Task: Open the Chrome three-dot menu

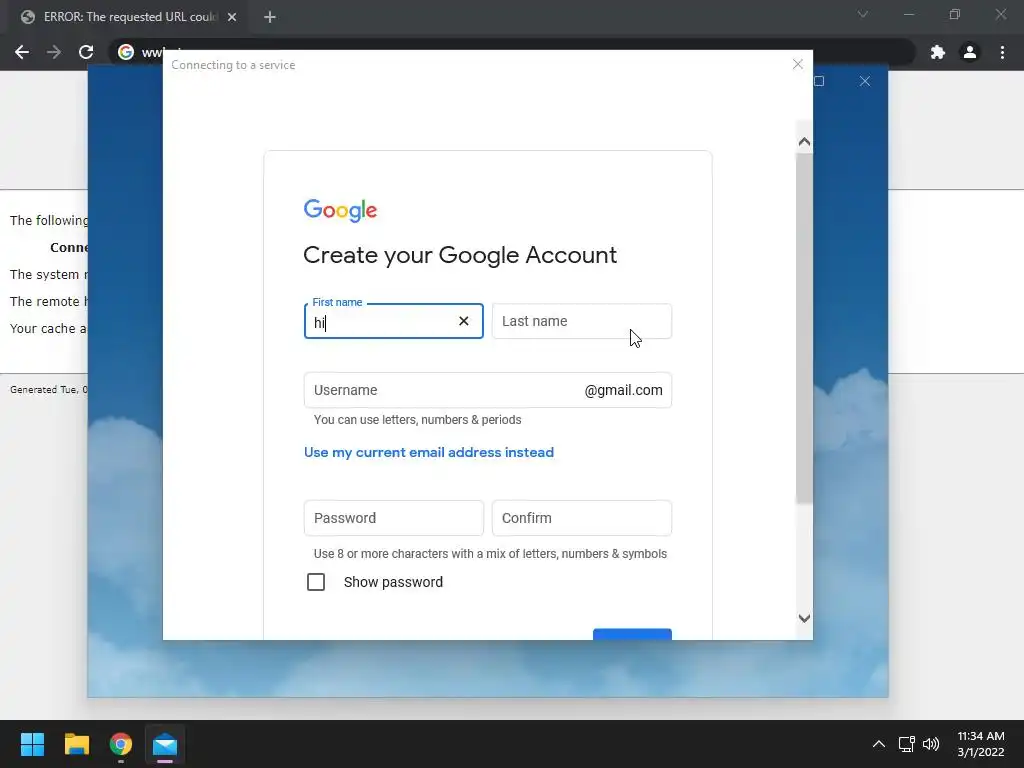Action: [x=1002, y=52]
